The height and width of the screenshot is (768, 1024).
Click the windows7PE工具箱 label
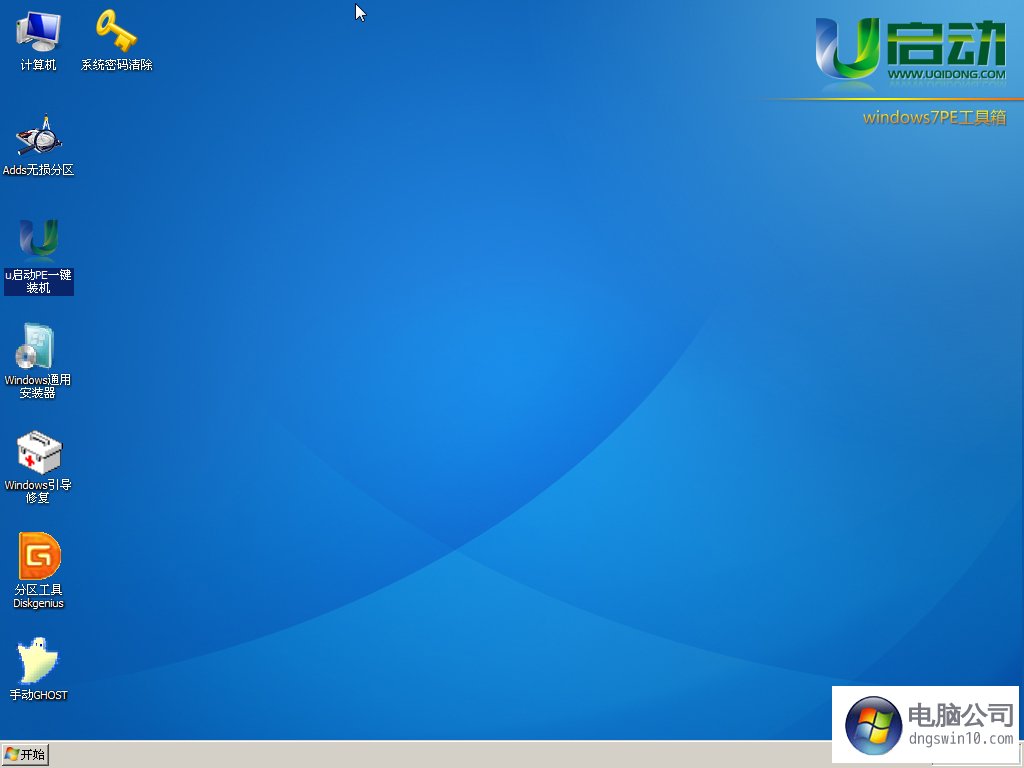(x=935, y=117)
